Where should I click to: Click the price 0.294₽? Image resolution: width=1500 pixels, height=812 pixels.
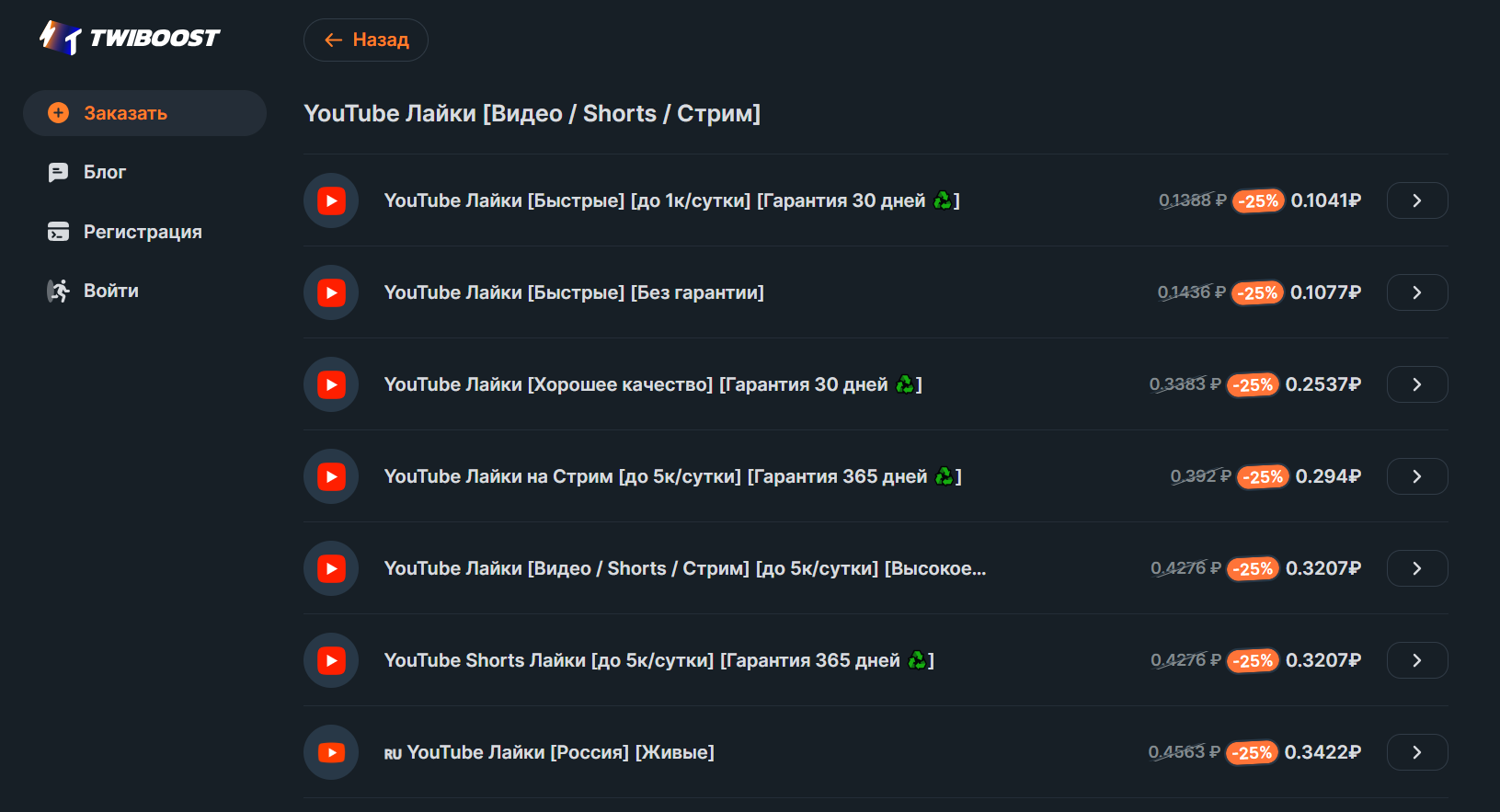[x=1329, y=476]
